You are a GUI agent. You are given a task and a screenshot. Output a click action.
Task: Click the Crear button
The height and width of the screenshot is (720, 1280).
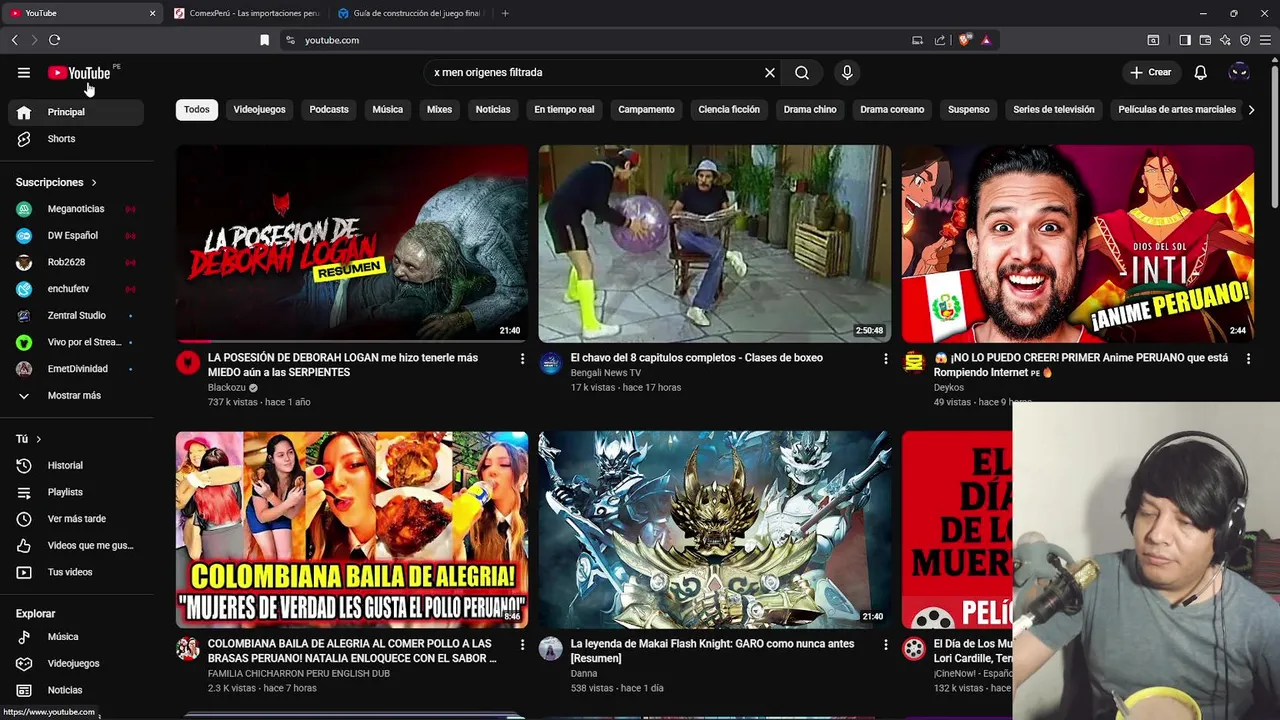[1151, 72]
